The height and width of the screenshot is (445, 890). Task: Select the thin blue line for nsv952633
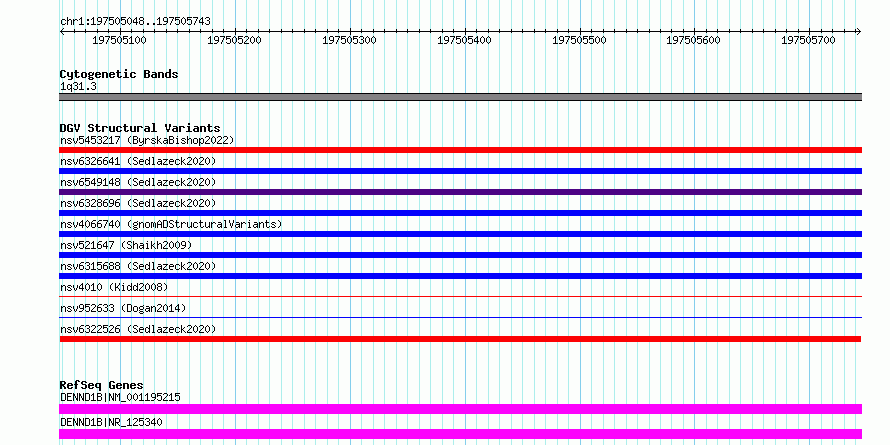460,317
